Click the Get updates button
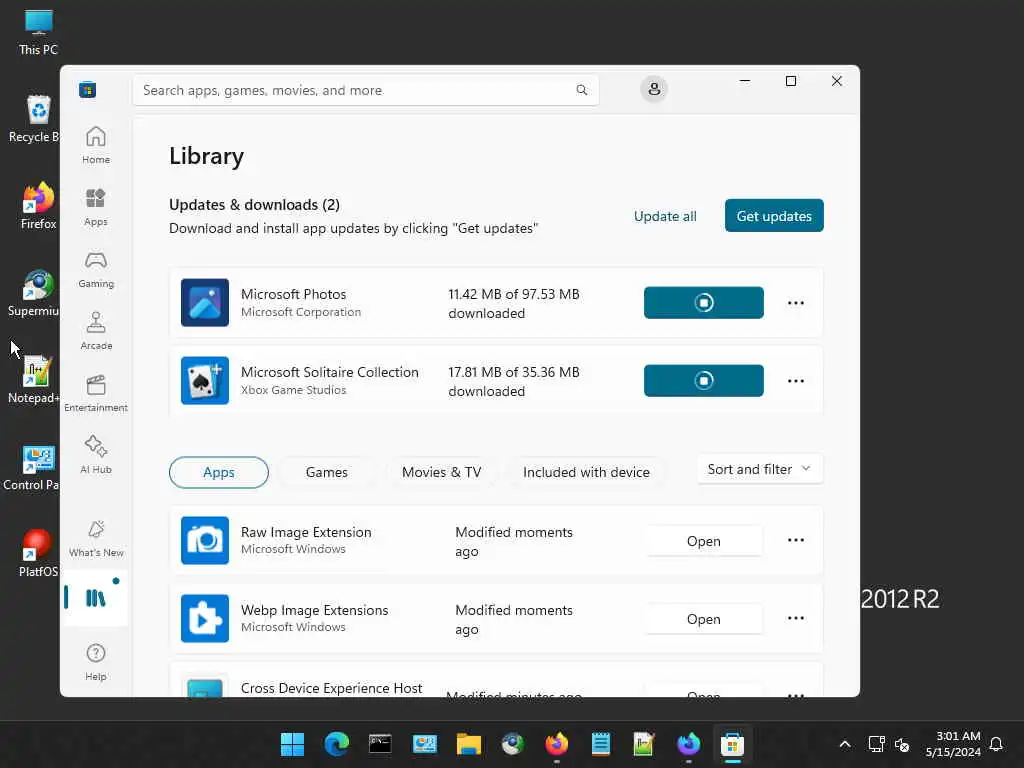The image size is (1024, 768). 774,216
